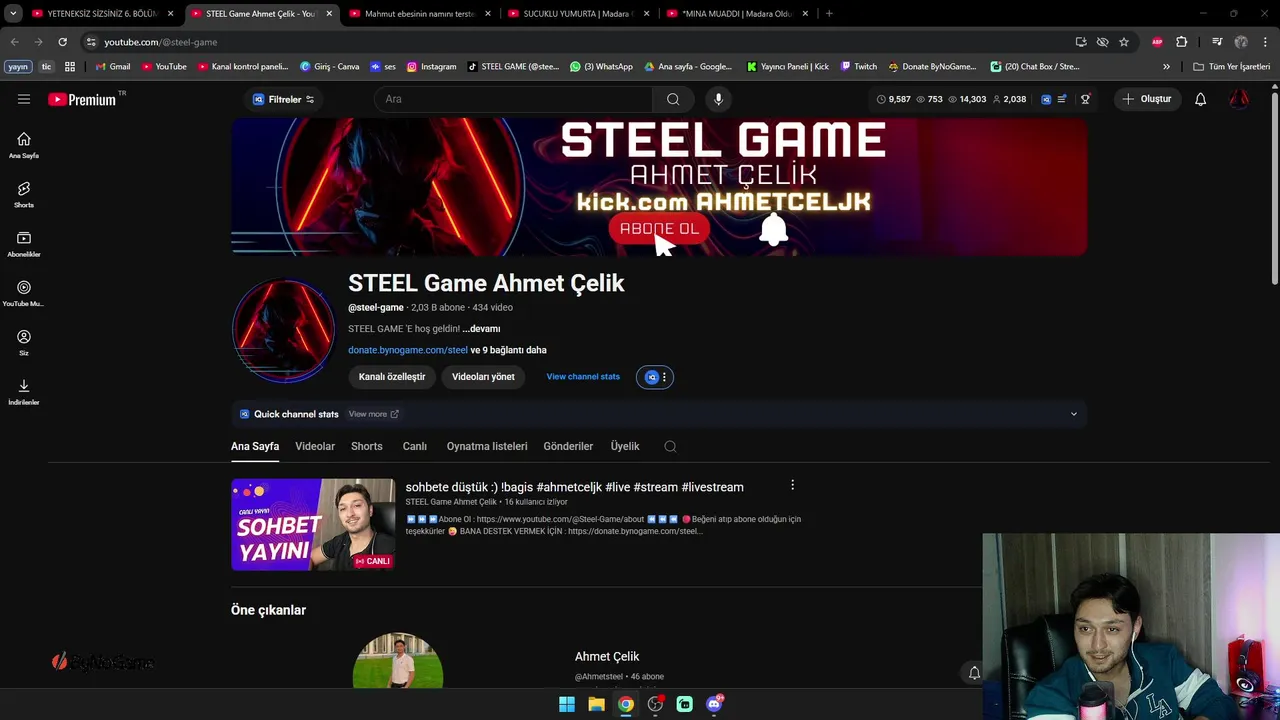Switch to the Gönderiler tab

[x=568, y=446]
